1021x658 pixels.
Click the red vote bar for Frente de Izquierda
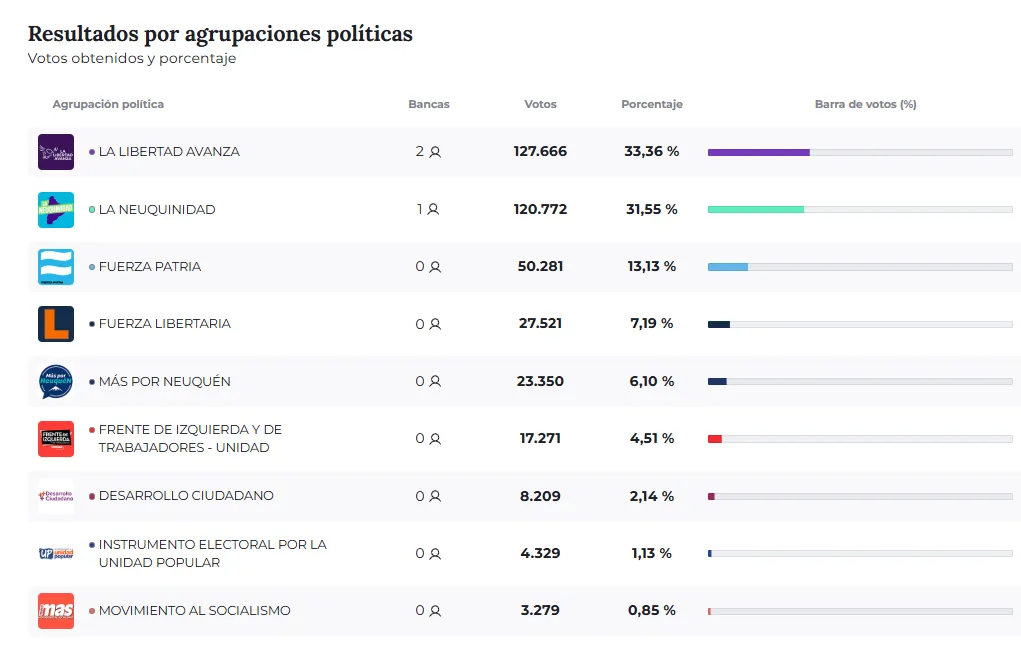(x=715, y=439)
